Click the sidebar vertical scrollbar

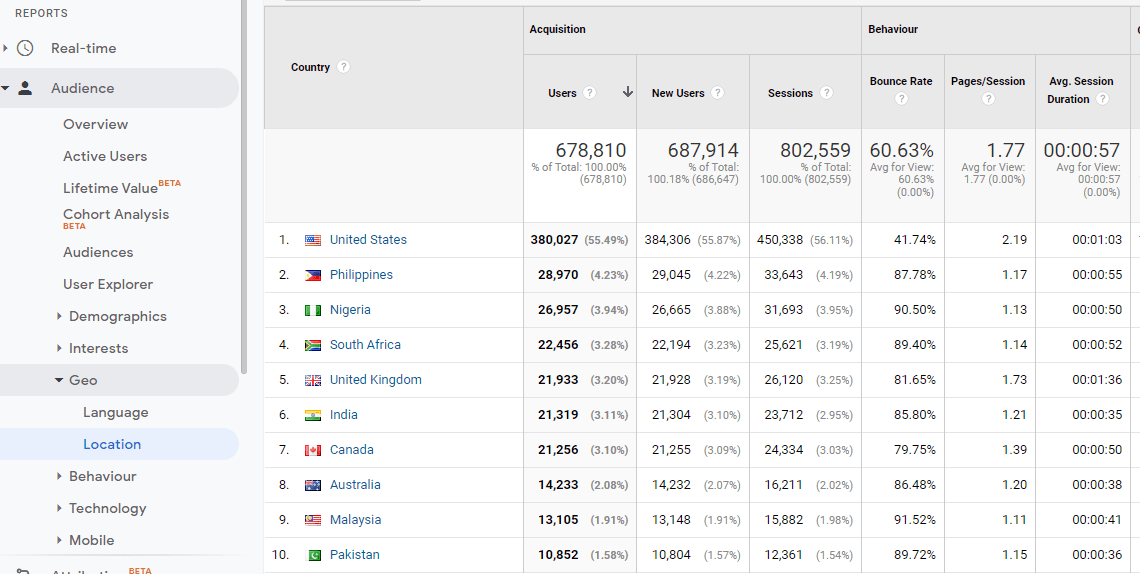(243, 180)
